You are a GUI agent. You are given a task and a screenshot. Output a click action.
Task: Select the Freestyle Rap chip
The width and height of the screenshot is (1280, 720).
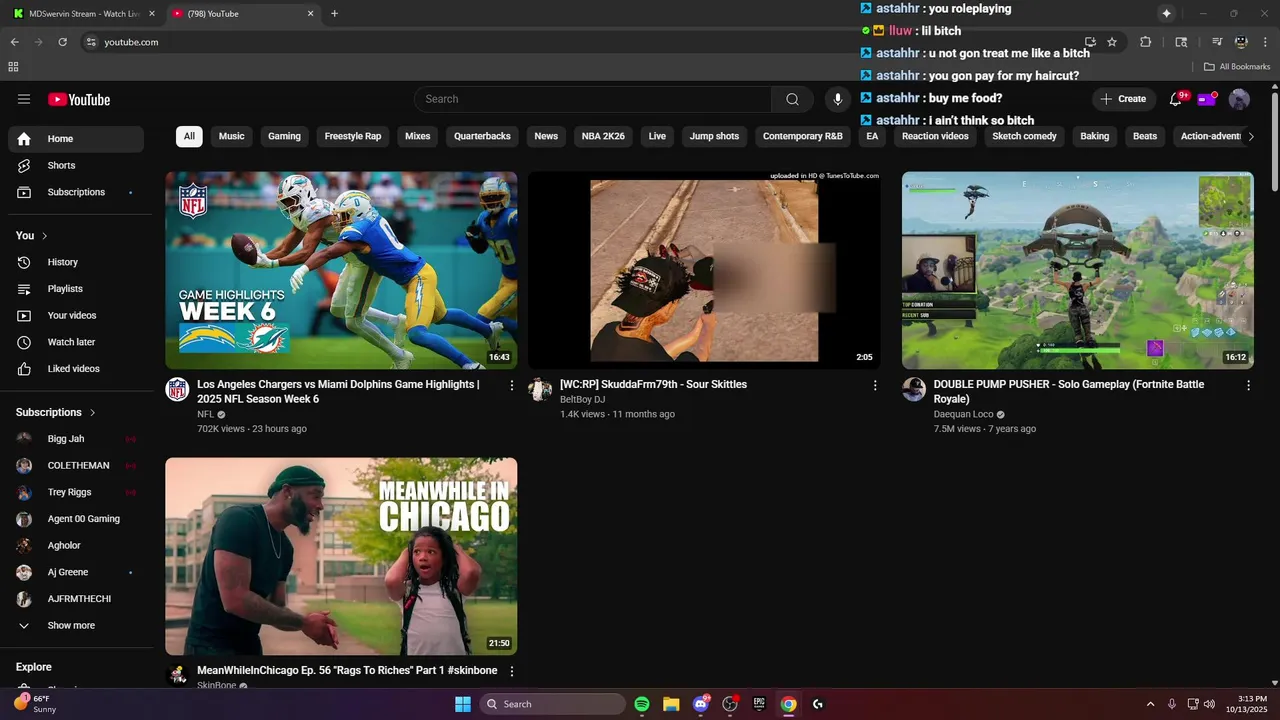click(x=353, y=136)
